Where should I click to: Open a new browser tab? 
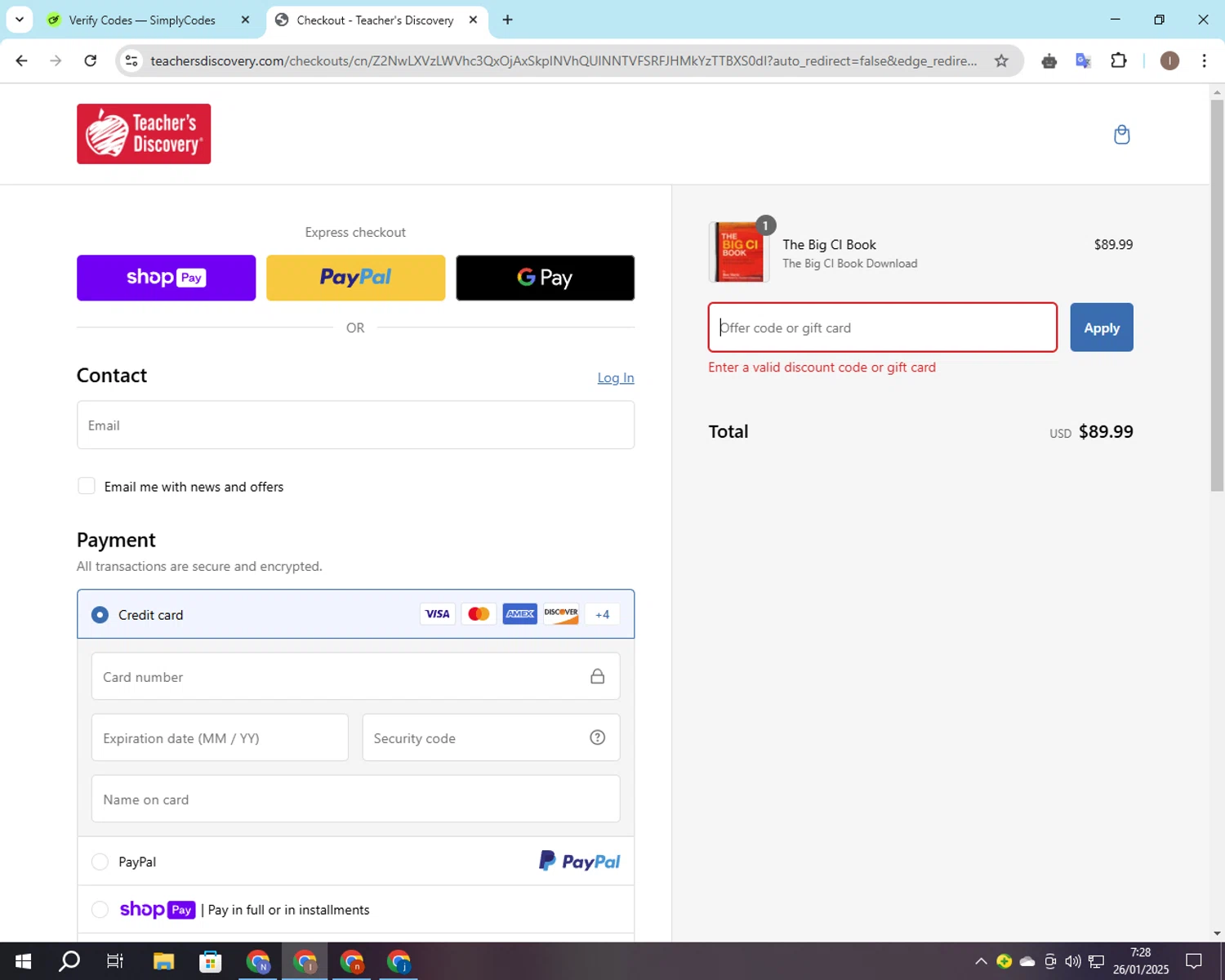tap(507, 20)
